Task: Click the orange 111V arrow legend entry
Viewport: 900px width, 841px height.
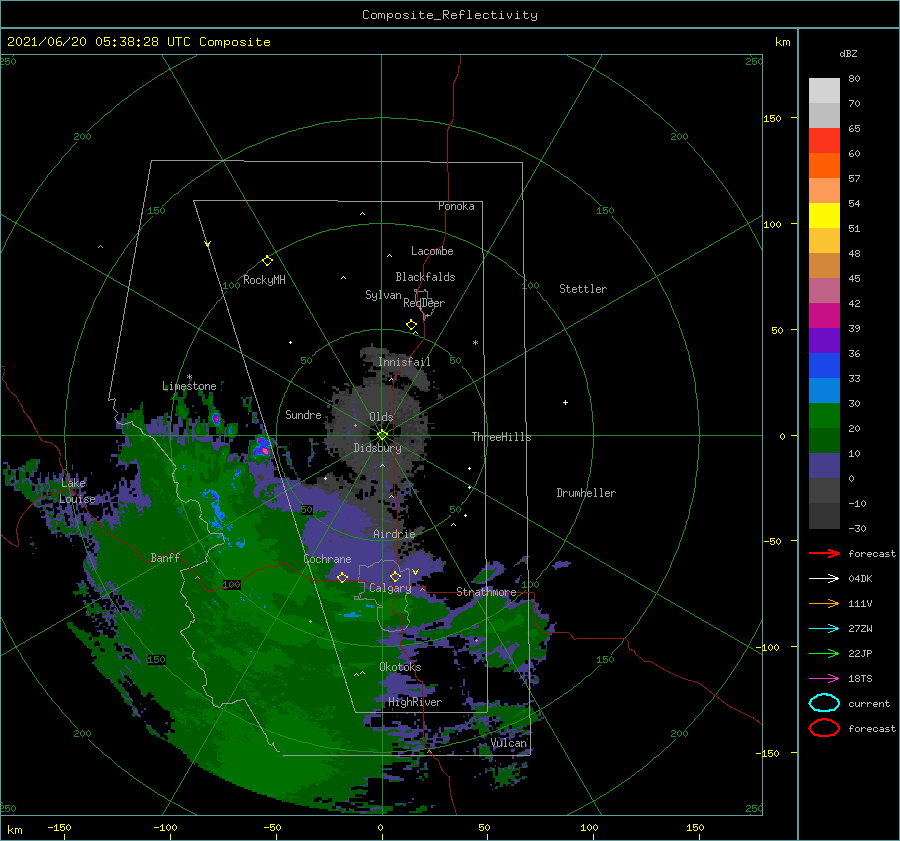Action: (x=824, y=603)
